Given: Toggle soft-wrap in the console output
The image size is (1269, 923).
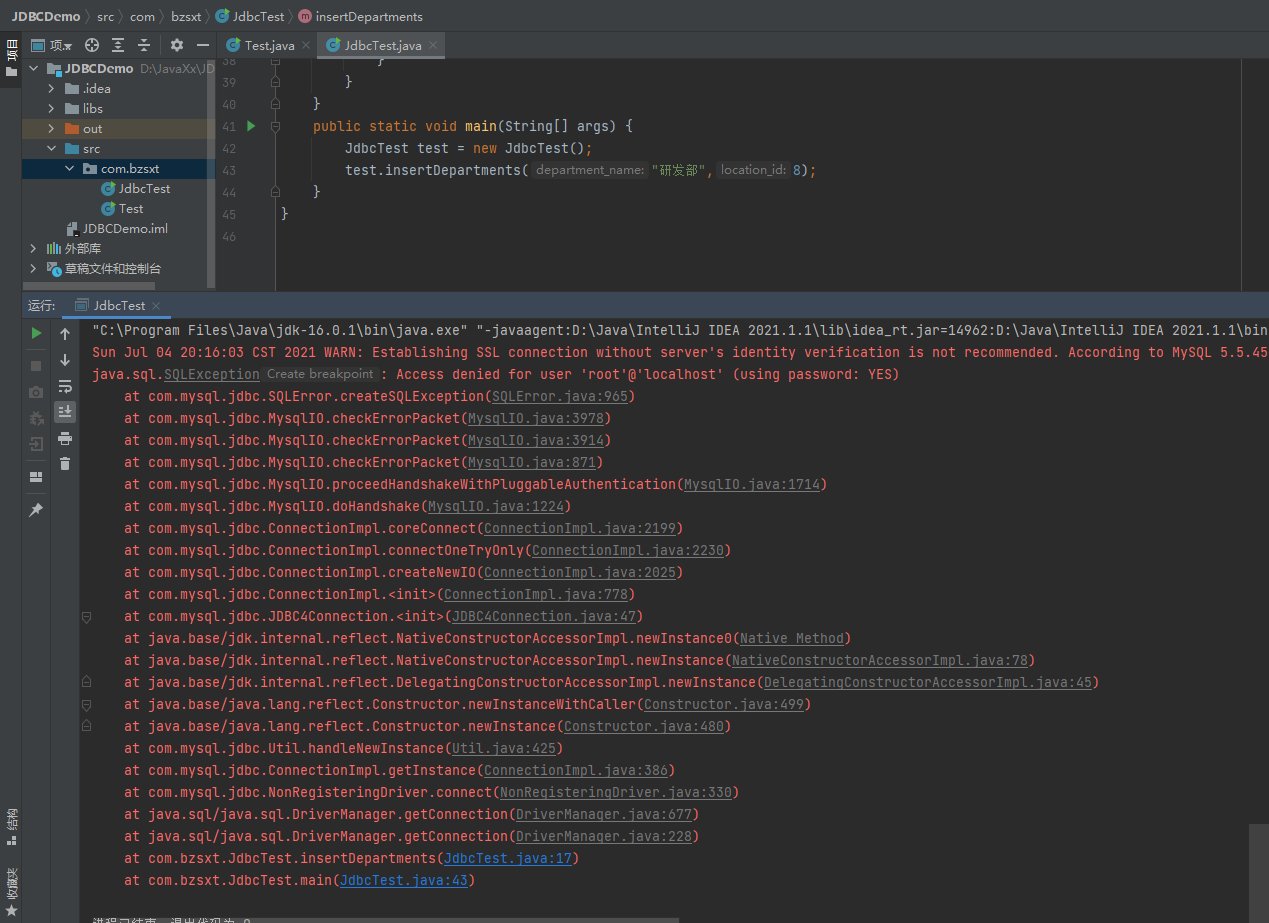Looking at the screenshot, I should pyautogui.click(x=65, y=386).
